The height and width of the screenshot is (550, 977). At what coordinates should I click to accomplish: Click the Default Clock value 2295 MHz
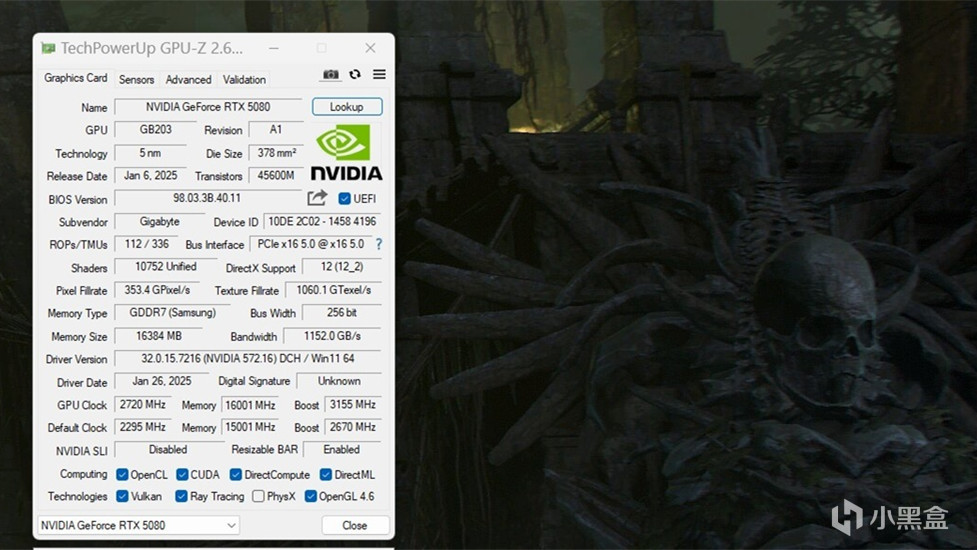pyautogui.click(x=143, y=427)
